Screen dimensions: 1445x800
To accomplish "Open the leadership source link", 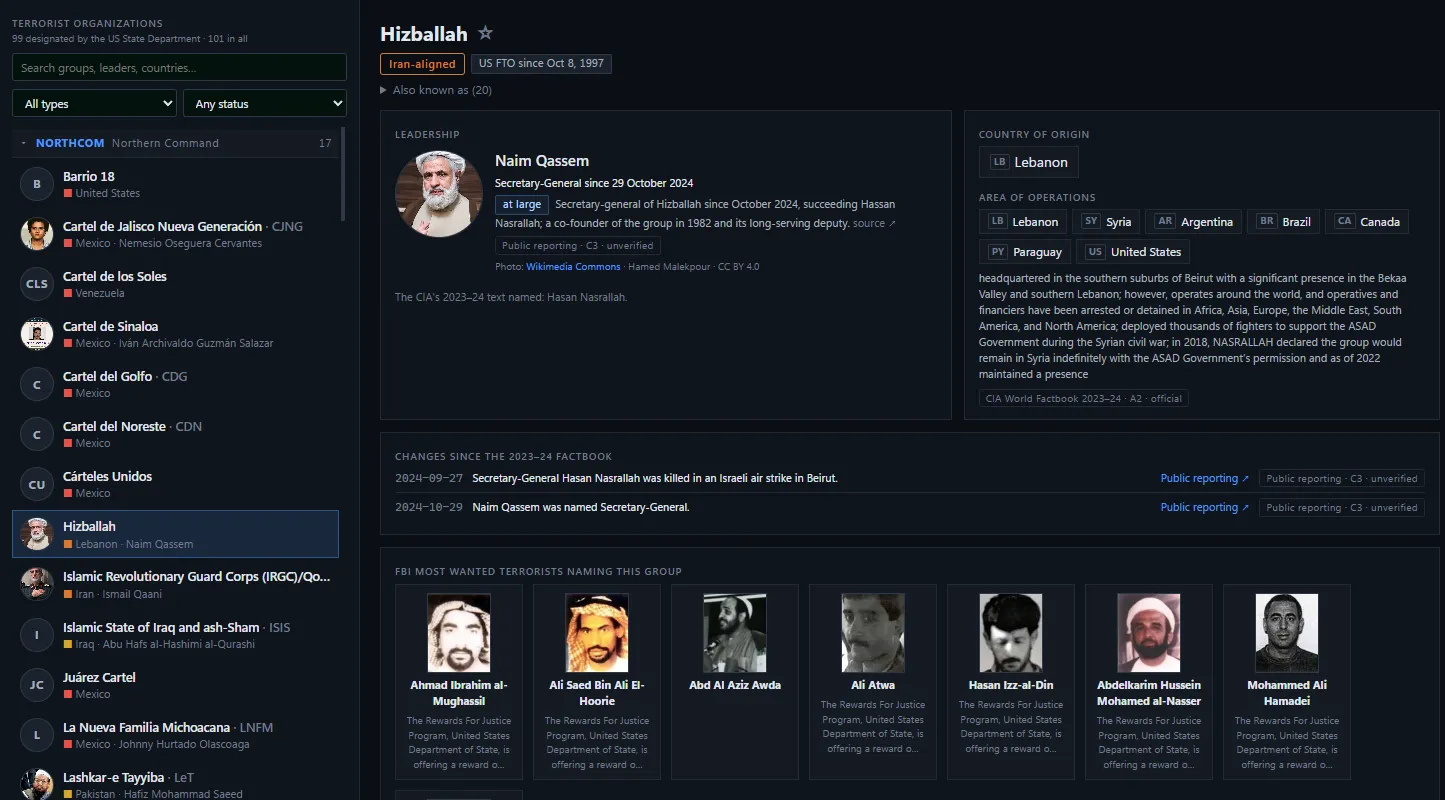I will (874, 224).
